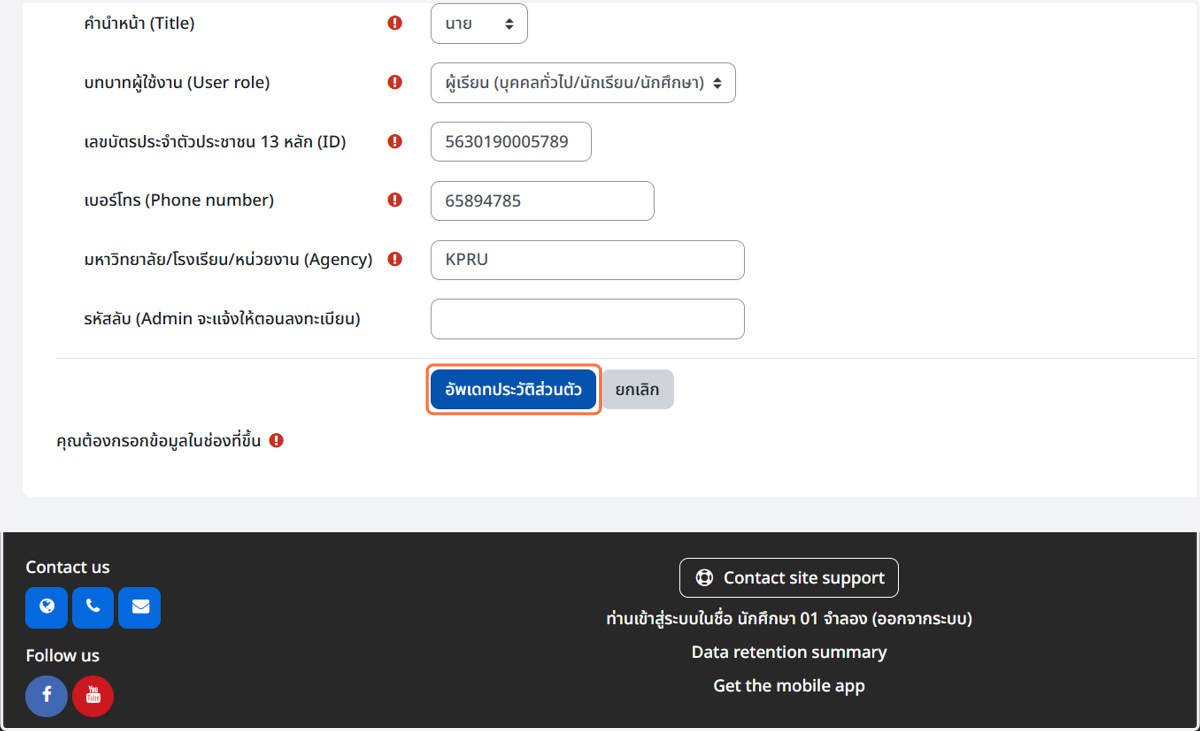This screenshot has width=1200, height=731.
Task: Click the เบอร์โทร (Phone number) label
Action: pos(179,200)
